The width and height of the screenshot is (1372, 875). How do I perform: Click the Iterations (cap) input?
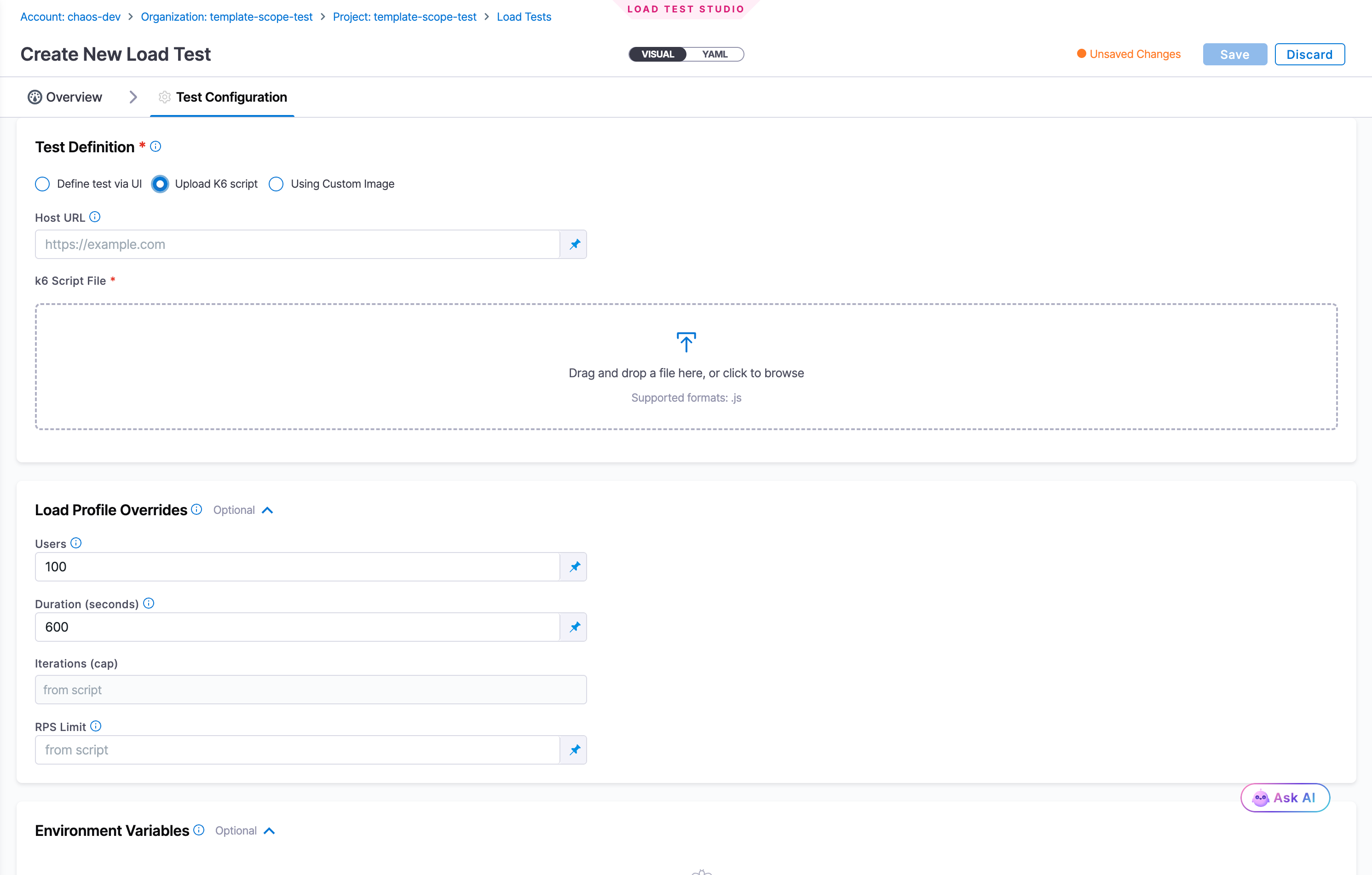click(x=311, y=690)
